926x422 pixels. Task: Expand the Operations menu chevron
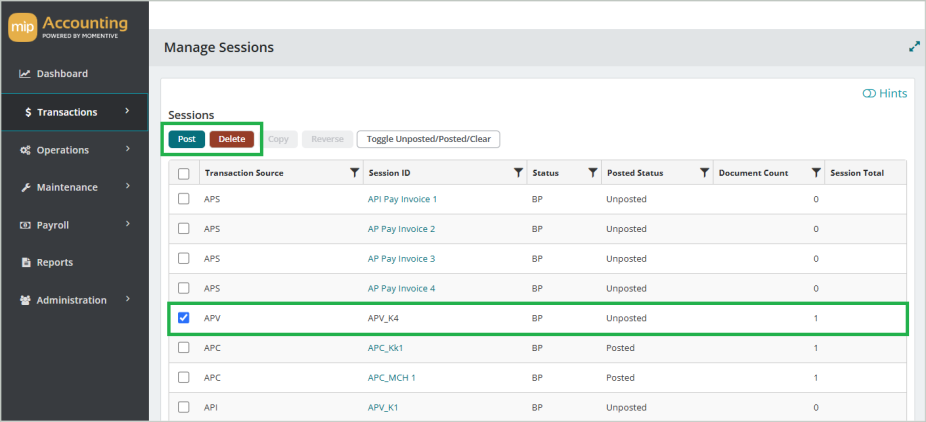tap(128, 149)
